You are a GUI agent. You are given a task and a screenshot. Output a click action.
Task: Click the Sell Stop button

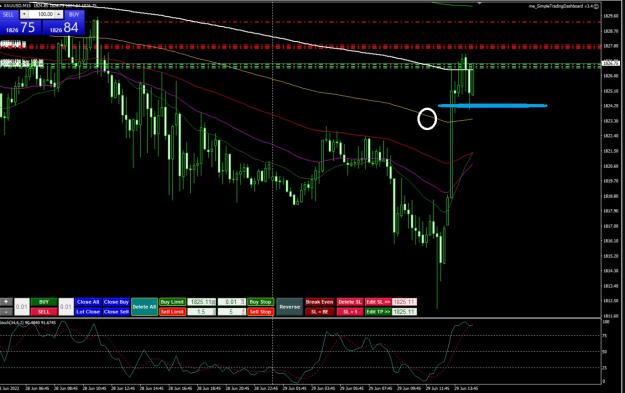point(260,312)
